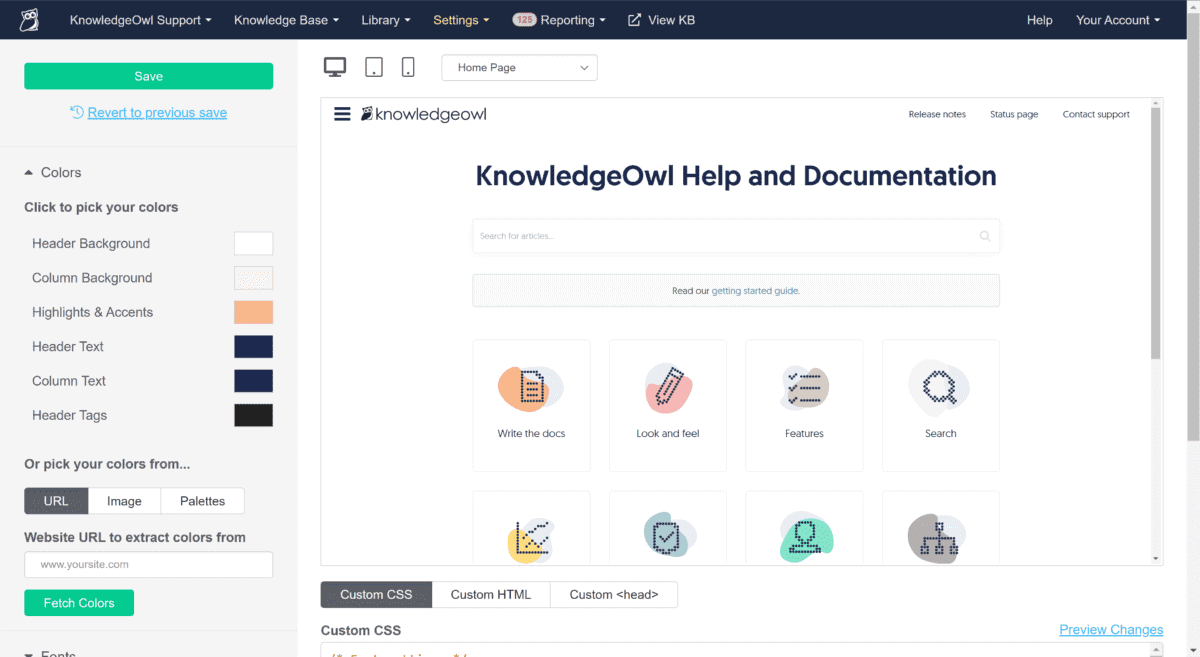Image resolution: width=1200 pixels, height=657 pixels.
Task: Select the URL color source toggle
Action: [x=56, y=500]
